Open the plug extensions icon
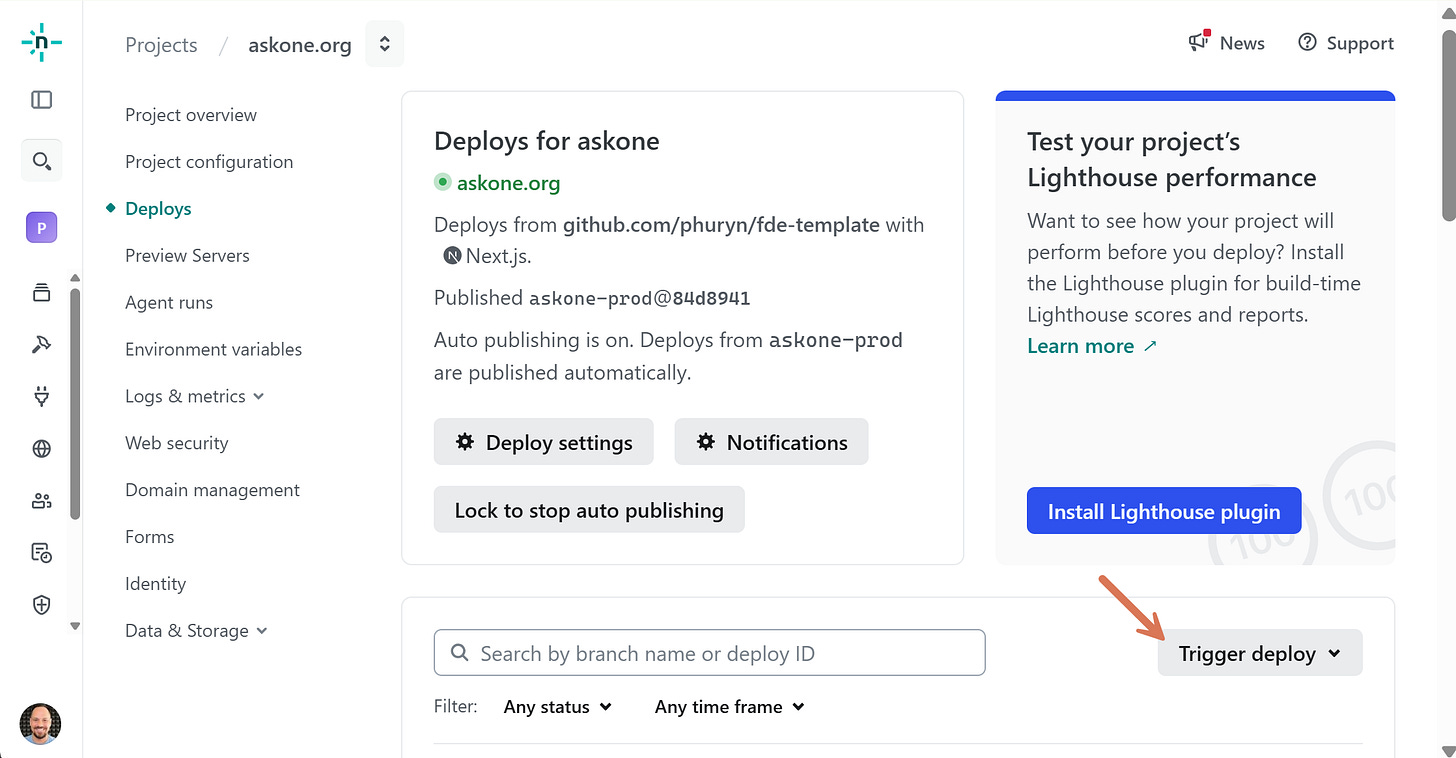 tap(41, 397)
